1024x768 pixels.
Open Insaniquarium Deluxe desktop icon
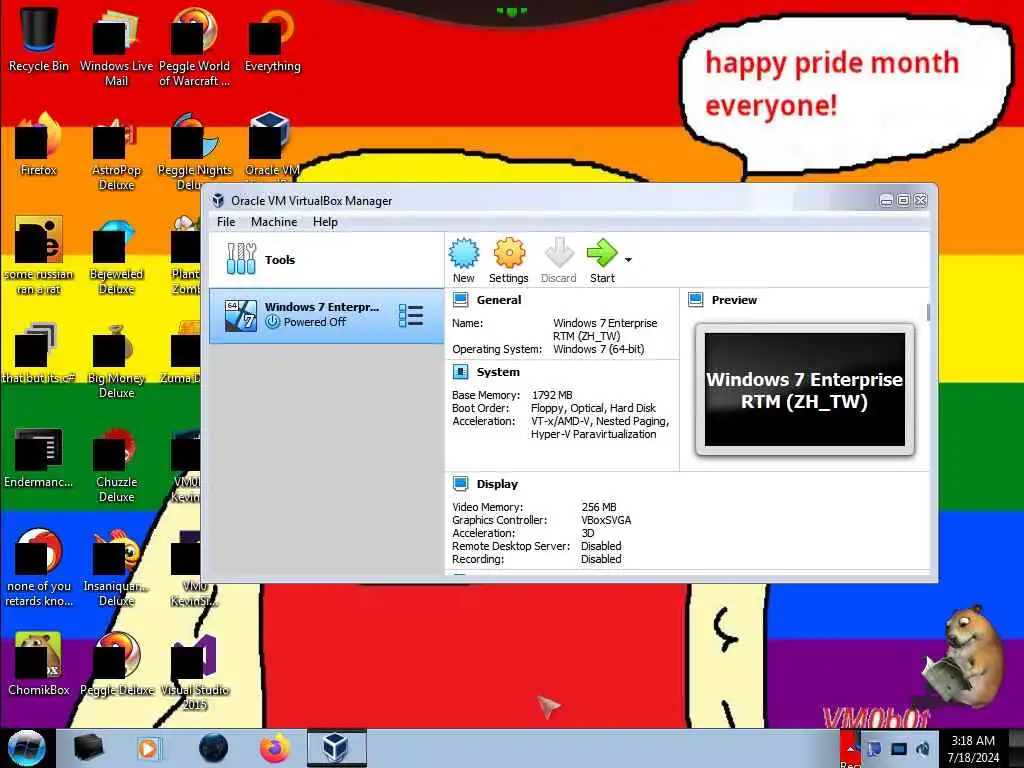(x=116, y=567)
